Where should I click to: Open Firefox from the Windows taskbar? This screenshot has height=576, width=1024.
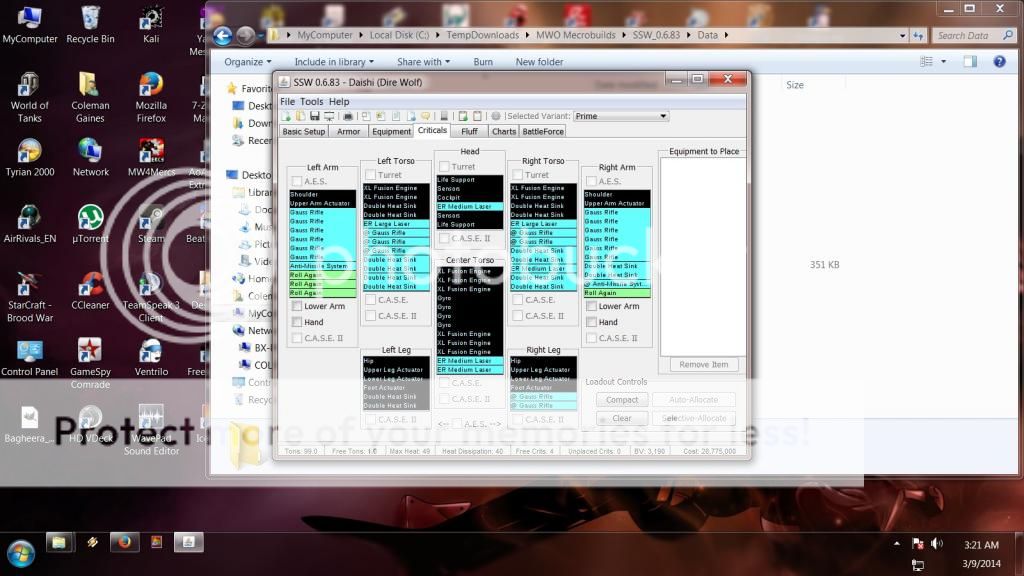[x=124, y=542]
